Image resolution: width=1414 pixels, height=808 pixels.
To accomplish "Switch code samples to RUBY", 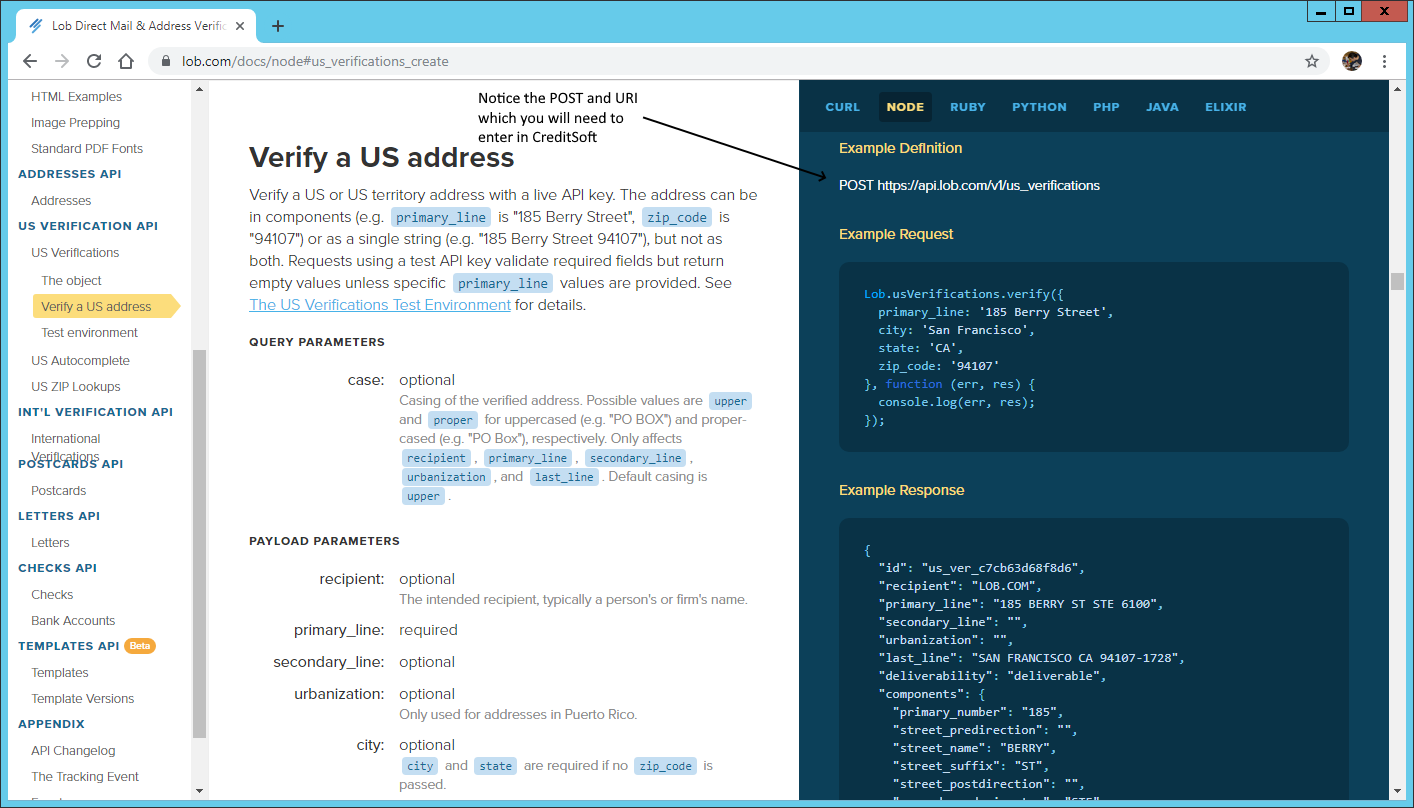I will click(x=967, y=107).
